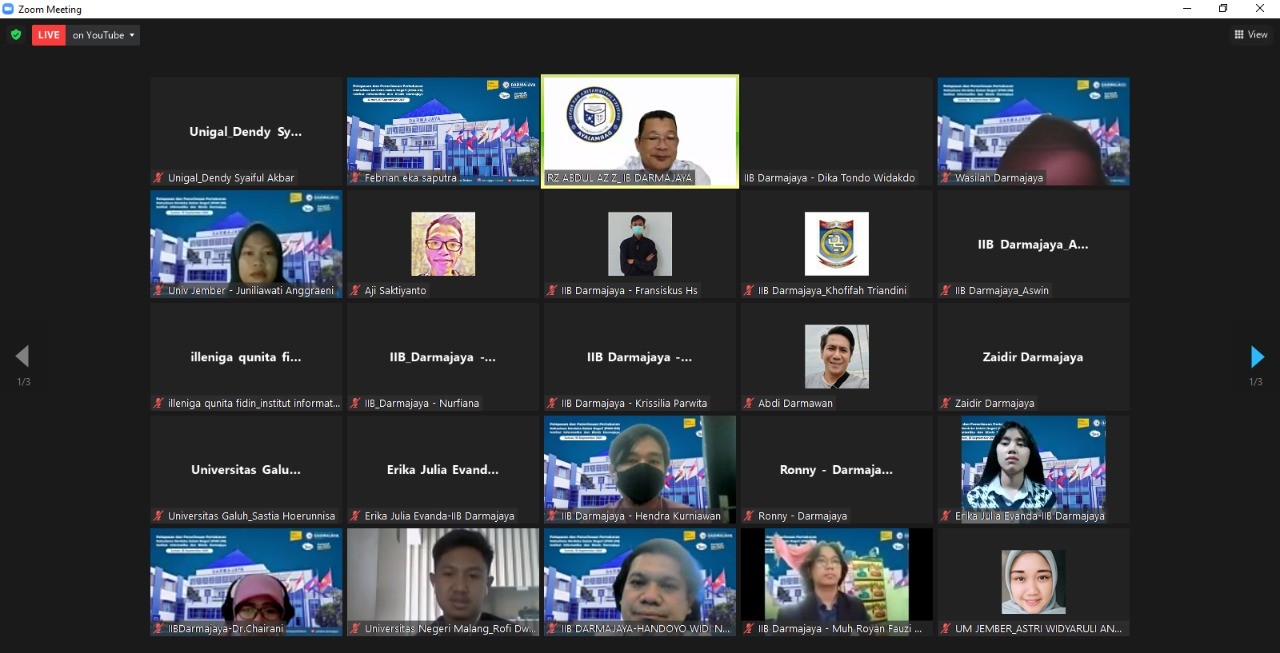Click large "Universitas Galuh..." tile name
The width and height of the screenshot is (1280, 653).
click(245, 469)
